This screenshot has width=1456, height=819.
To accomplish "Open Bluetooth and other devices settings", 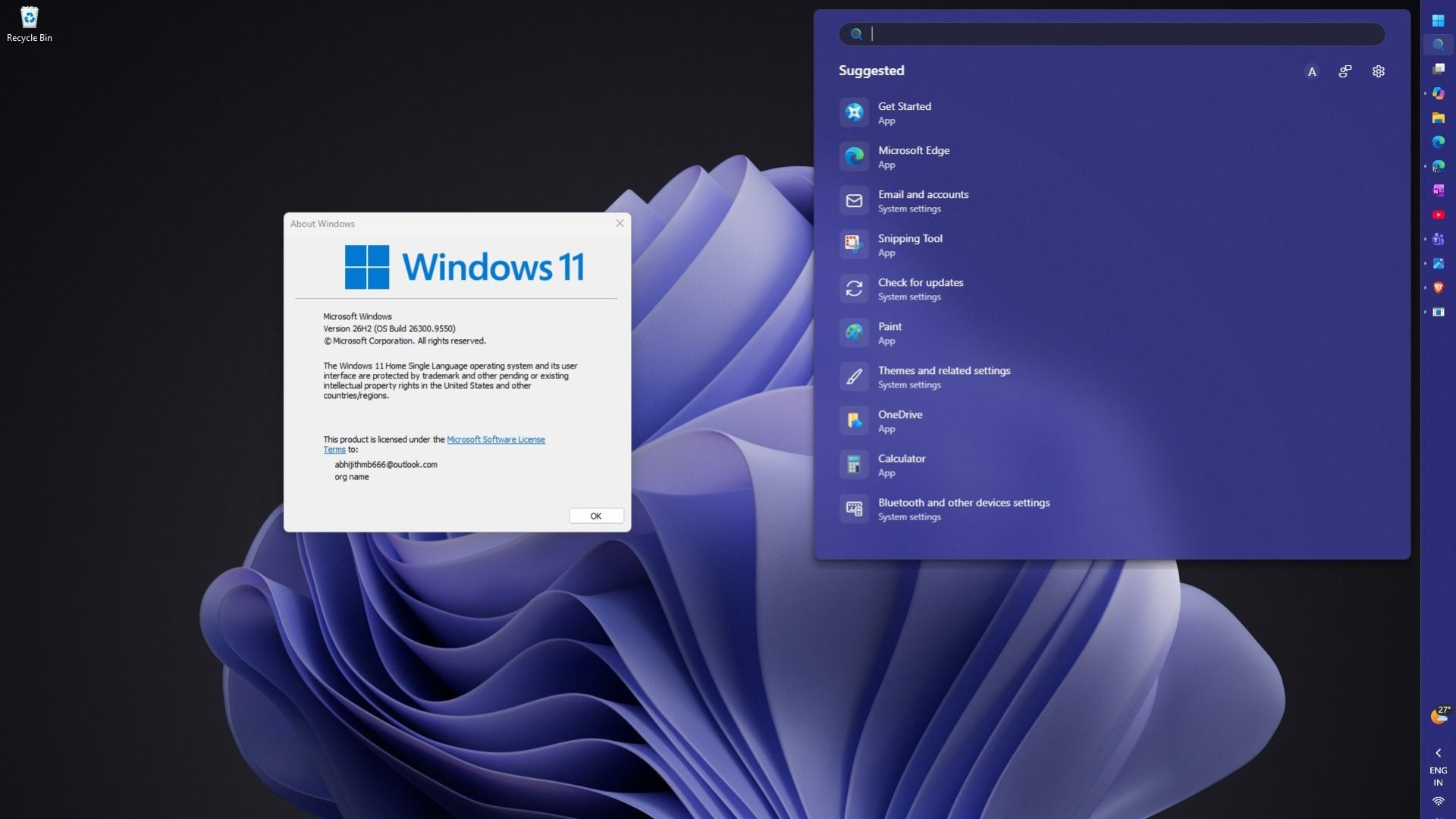I will point(1112,508).
